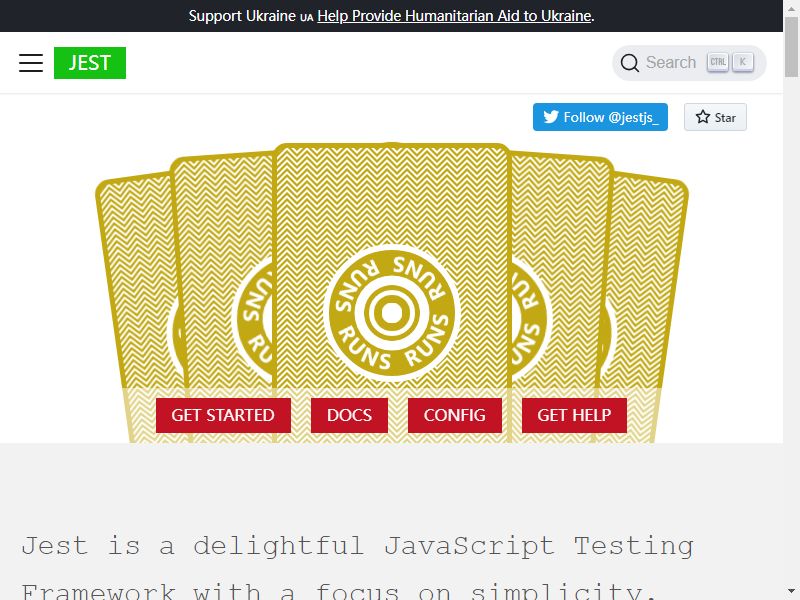Click the Twitter bird icon
This screenshot has height=600, width=800.
(551, 117)
